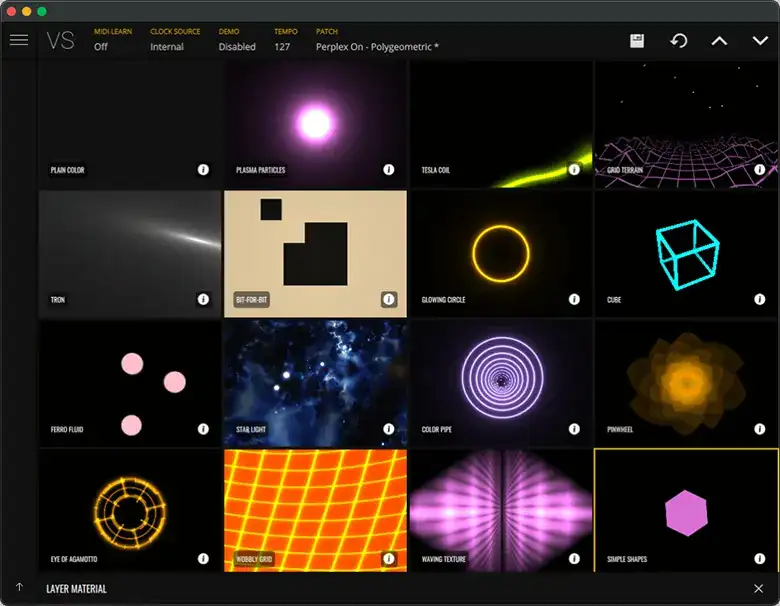Go to next patch with down chevron
The width and height of the screenshot is (780, 606).
[760, 41]
